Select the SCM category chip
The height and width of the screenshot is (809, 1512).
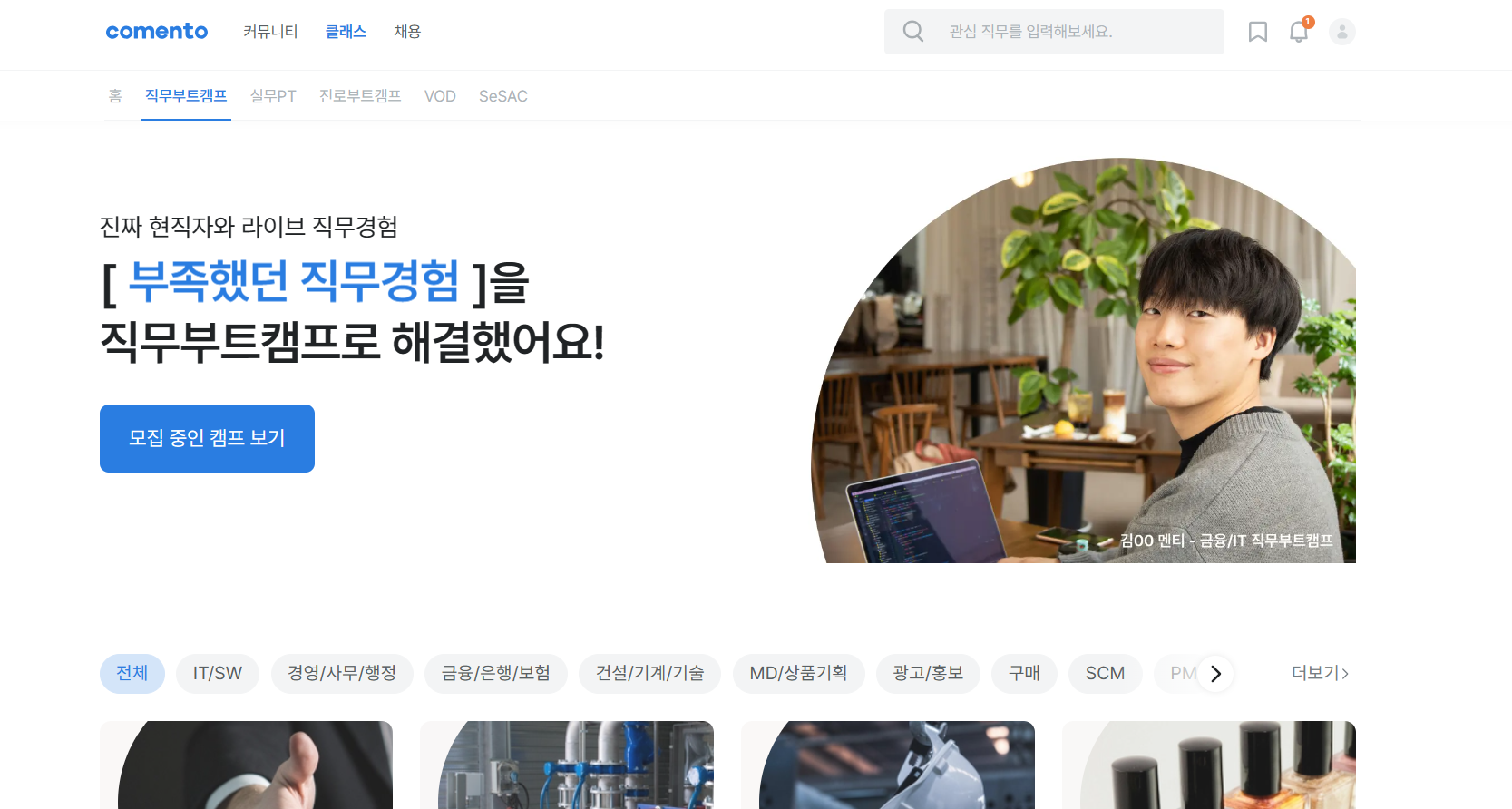tap(1105, 674)
